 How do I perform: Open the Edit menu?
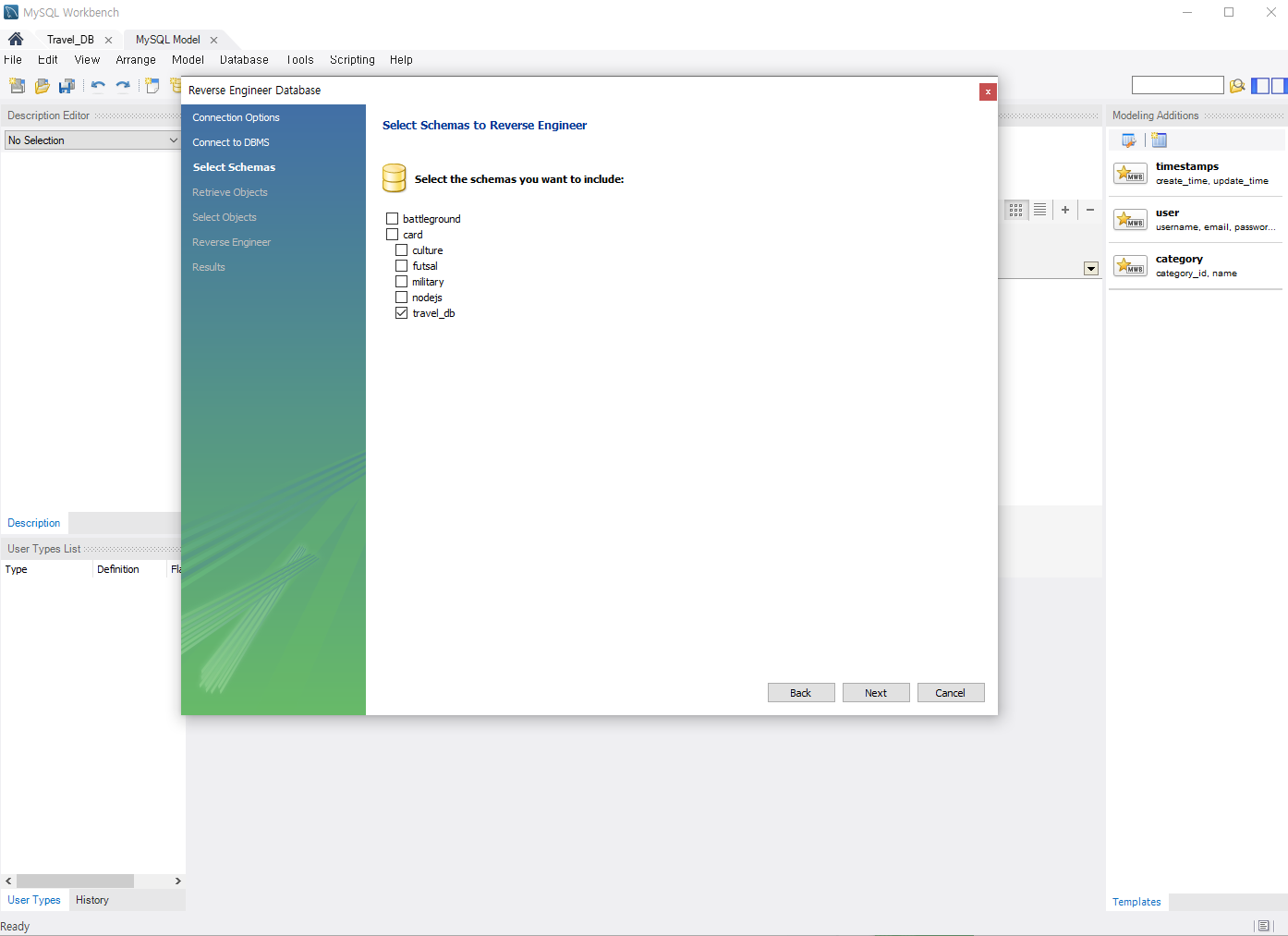48,60
